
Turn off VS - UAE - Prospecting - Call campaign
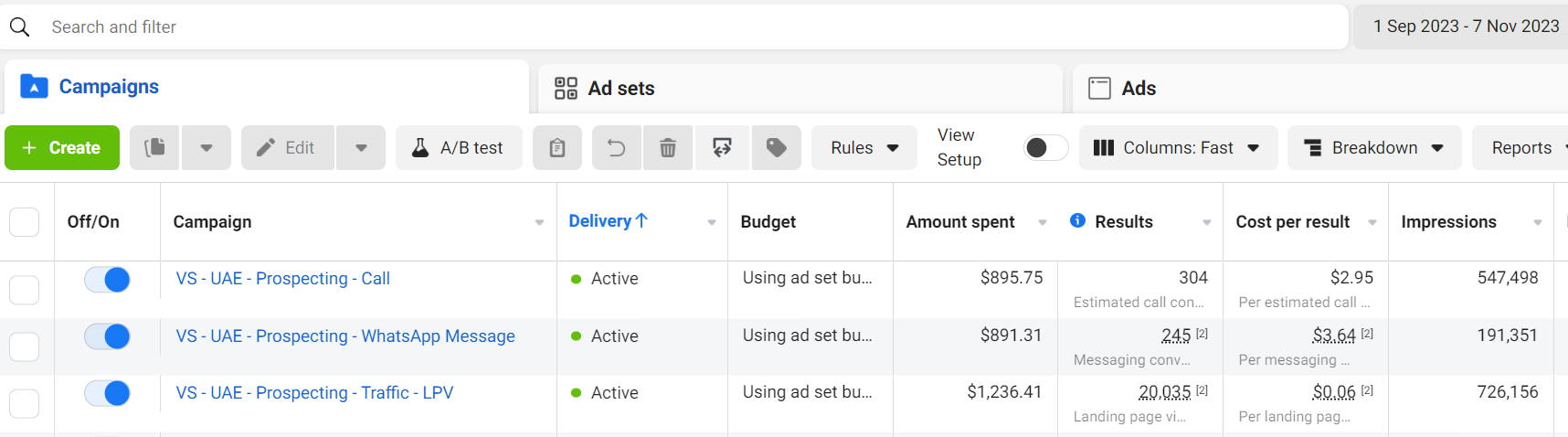pos(108,280)
